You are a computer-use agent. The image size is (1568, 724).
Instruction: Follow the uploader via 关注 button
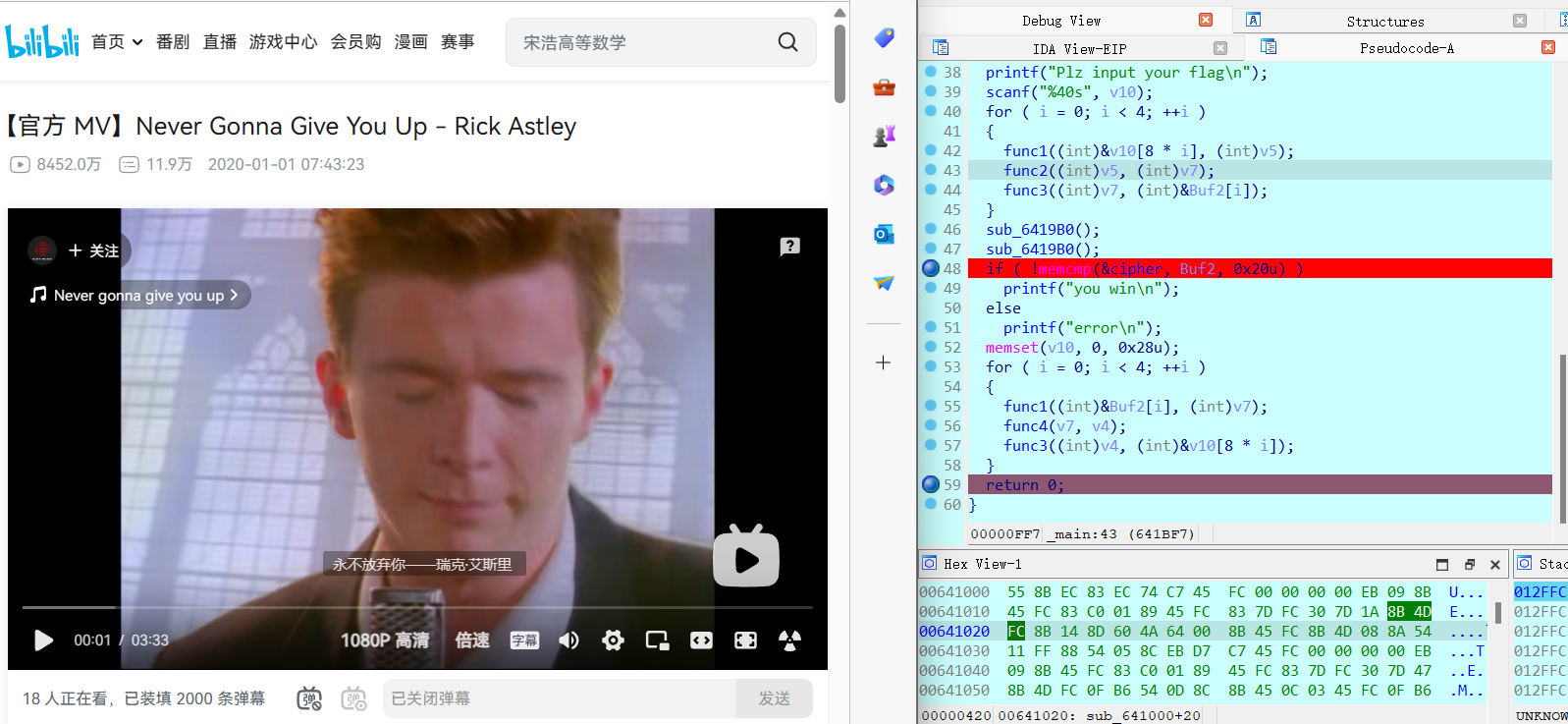point(94,251)
